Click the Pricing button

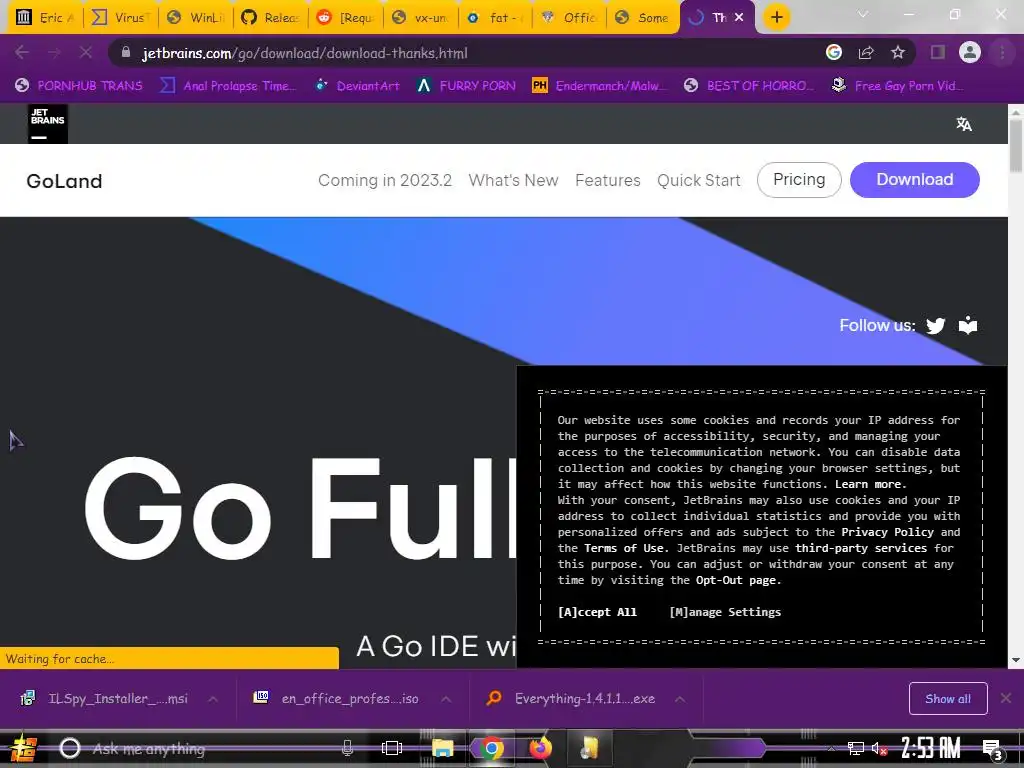coord(799,180)
